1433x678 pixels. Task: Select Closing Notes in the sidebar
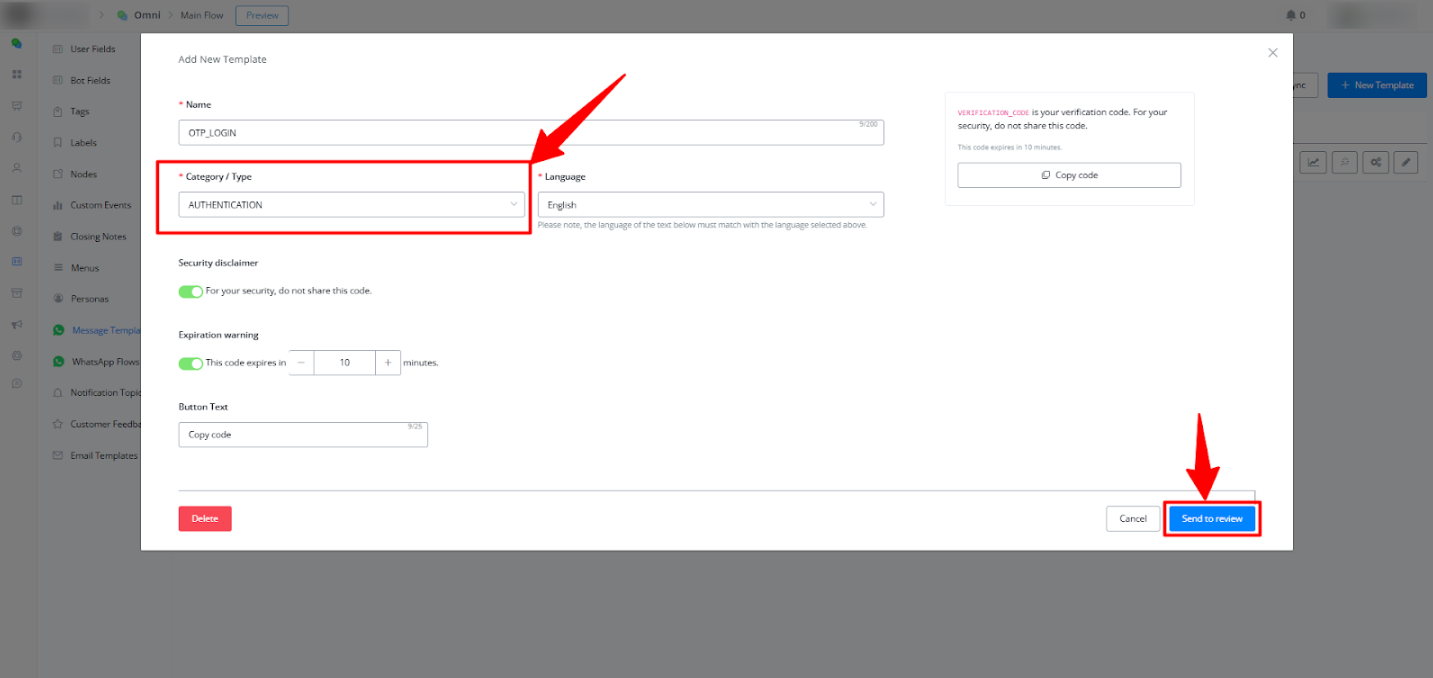pos(98,237)
